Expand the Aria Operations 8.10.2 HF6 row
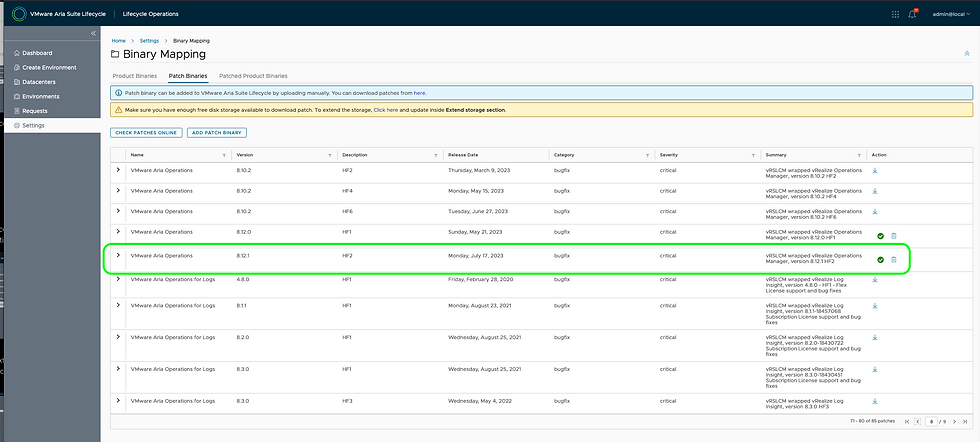This screenshot has height=442, width=980. 118,211
